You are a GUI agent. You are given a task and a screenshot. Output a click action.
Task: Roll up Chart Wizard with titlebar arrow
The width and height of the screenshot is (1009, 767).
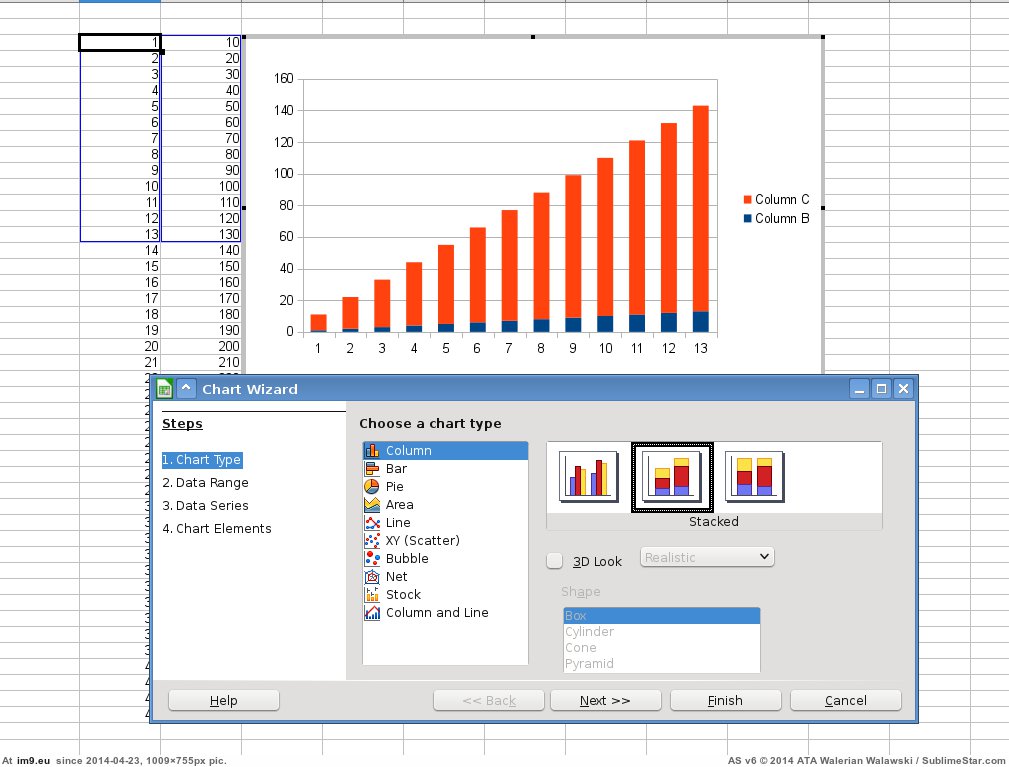tap(187, 389)
